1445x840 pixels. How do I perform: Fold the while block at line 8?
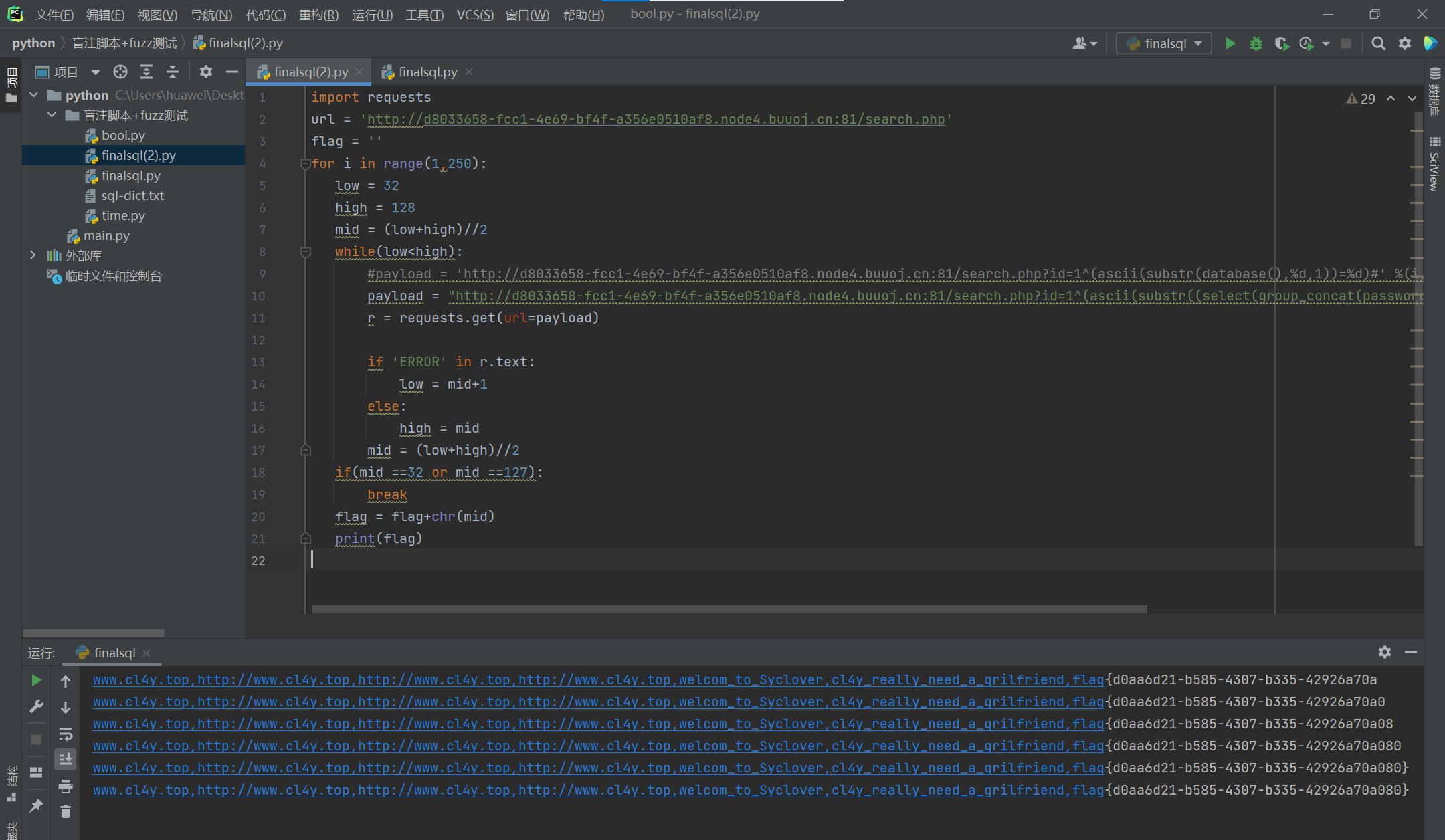tap(306, 252)
